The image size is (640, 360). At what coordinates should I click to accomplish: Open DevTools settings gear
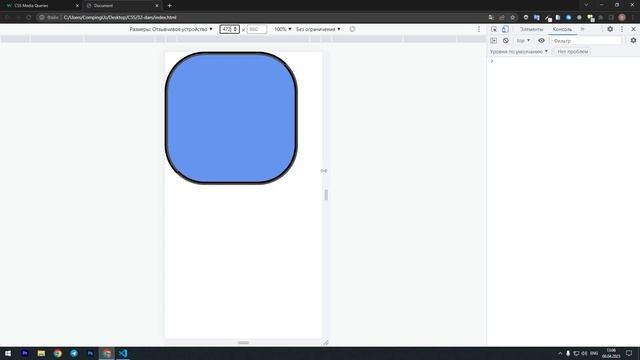click(x=610, y=29)
